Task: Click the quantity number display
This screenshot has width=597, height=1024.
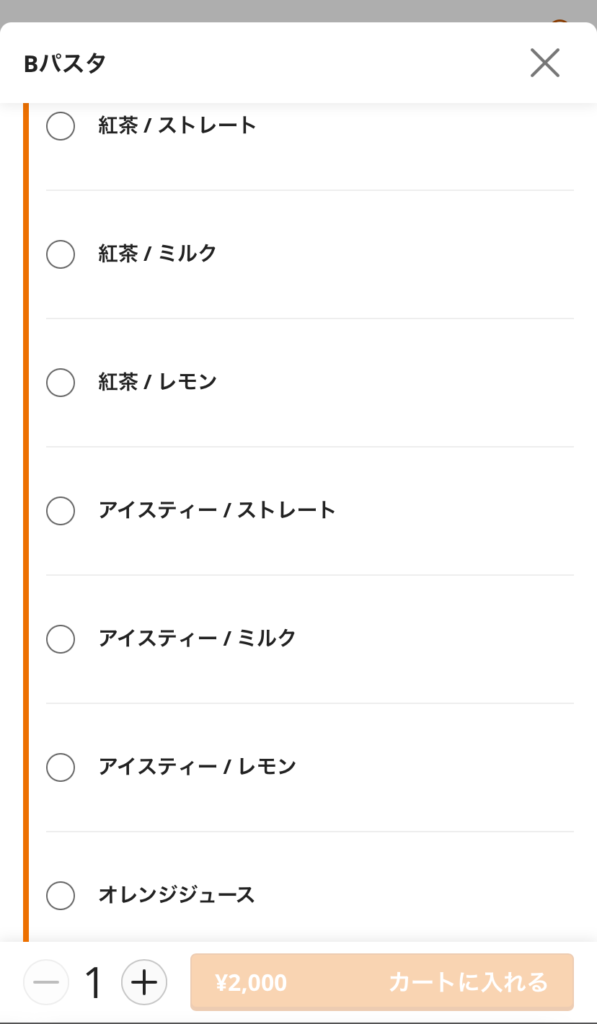Action: [95, 982]
